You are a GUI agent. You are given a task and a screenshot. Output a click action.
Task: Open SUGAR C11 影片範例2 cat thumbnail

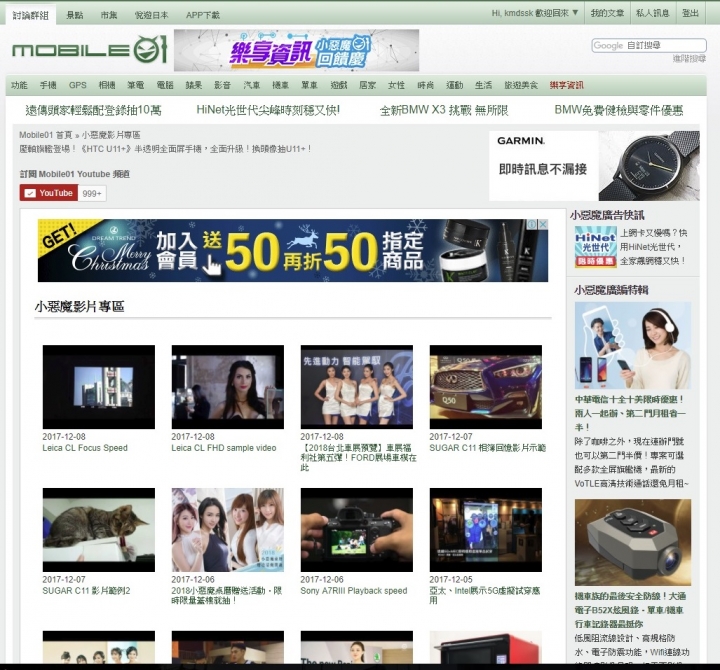99,529
